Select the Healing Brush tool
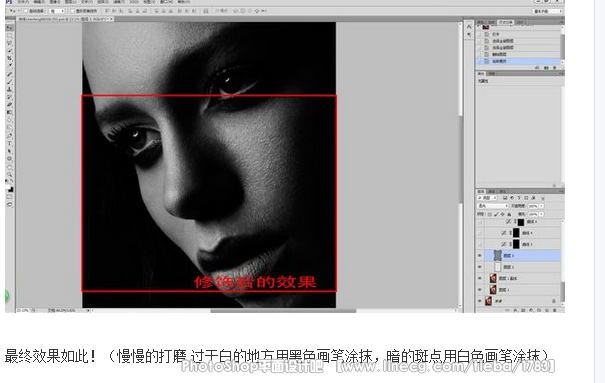 pyautogui.click(x=9, y=74)
